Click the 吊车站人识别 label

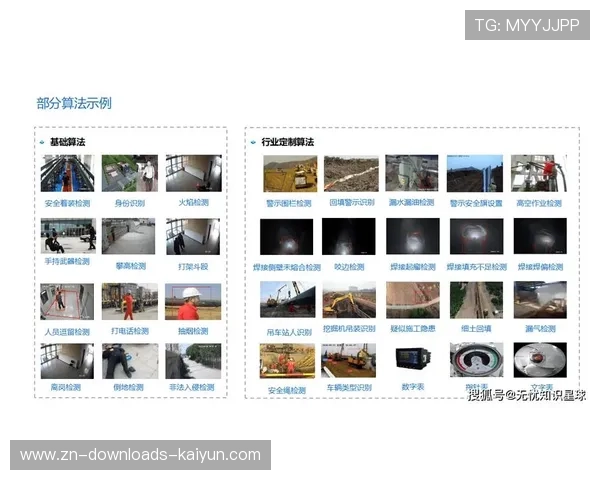(289, 332)
